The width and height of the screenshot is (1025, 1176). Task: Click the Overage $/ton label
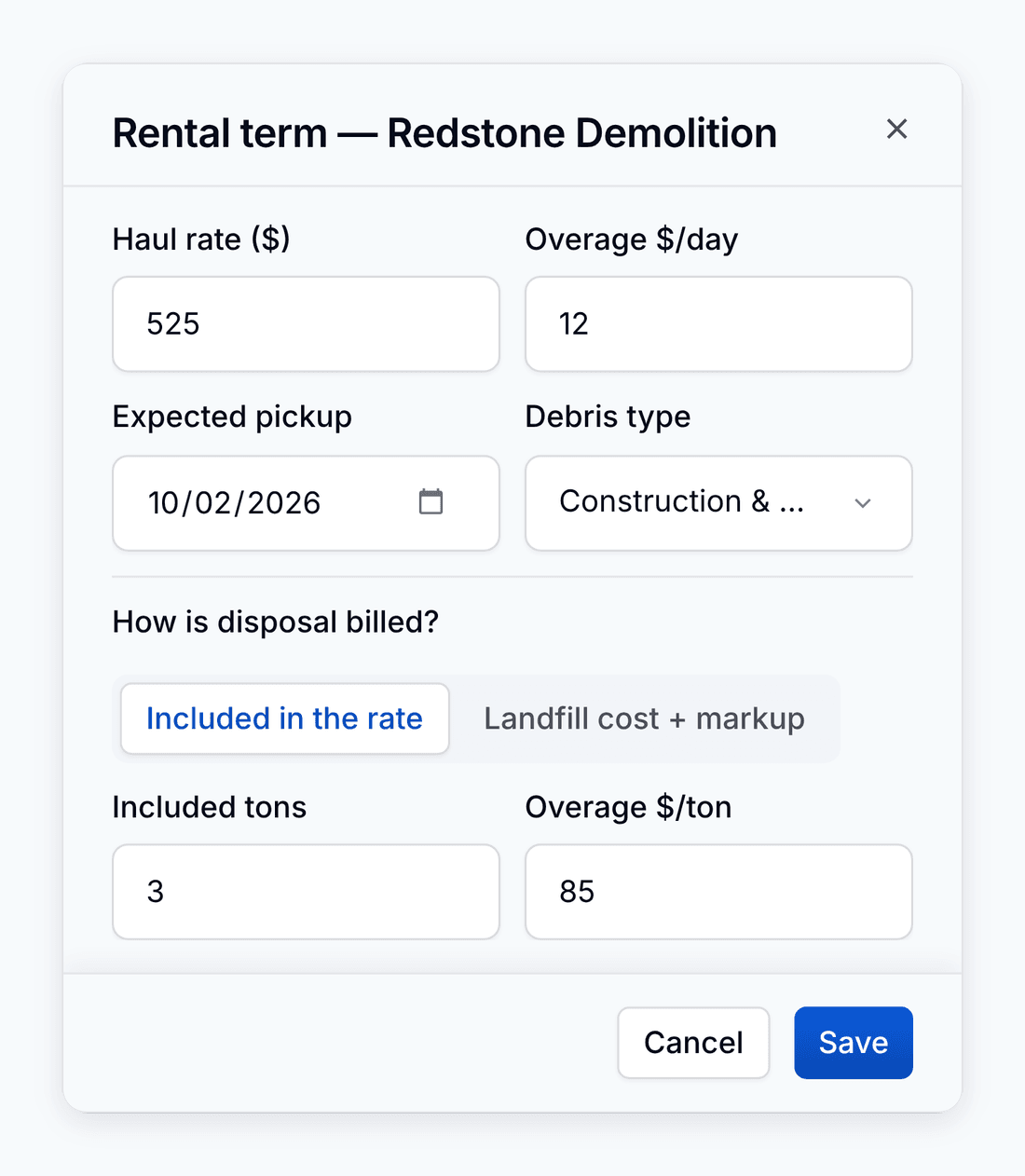628,807
